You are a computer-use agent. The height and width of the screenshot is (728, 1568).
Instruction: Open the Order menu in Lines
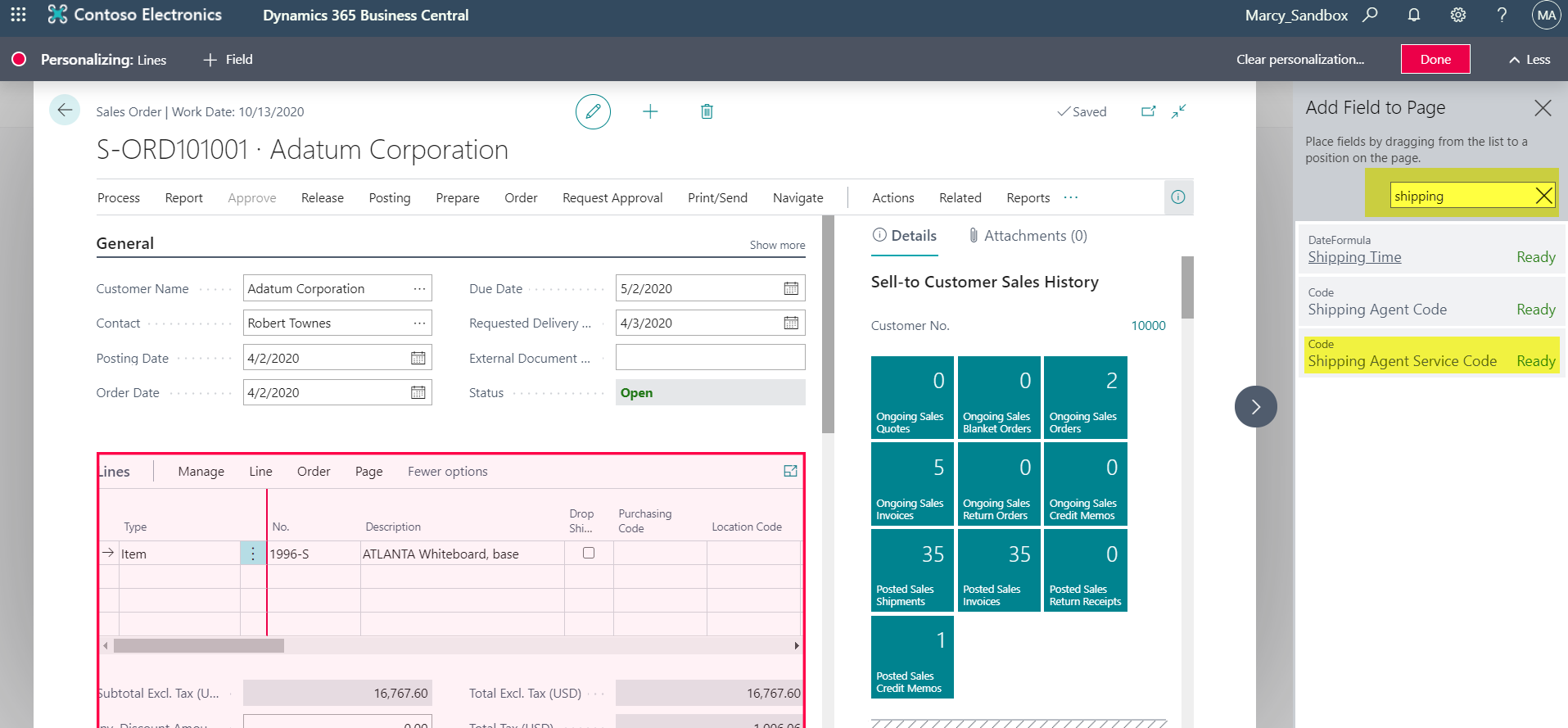tap(314, 471)
